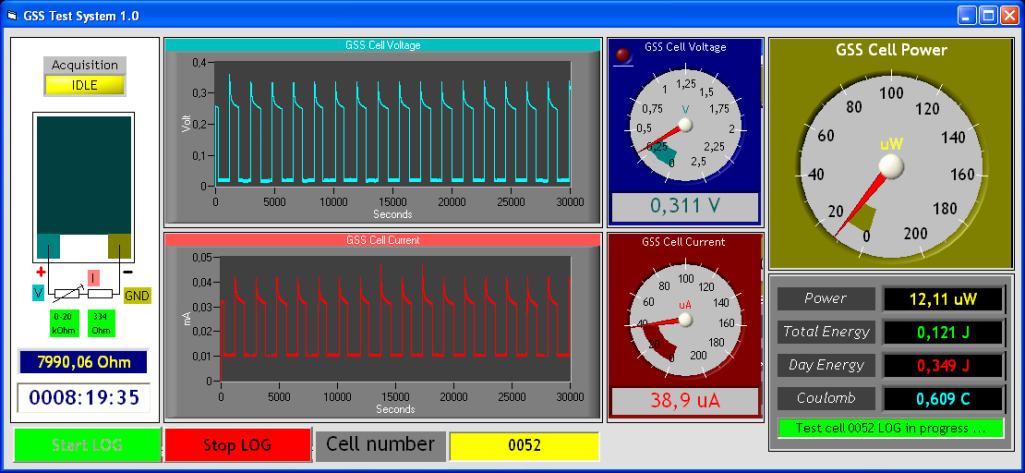Image resolution: width=1025 pixels, height=473 pixels.
Task: Click the GSS Cell Current chart title bar
Action: point(382,240)
